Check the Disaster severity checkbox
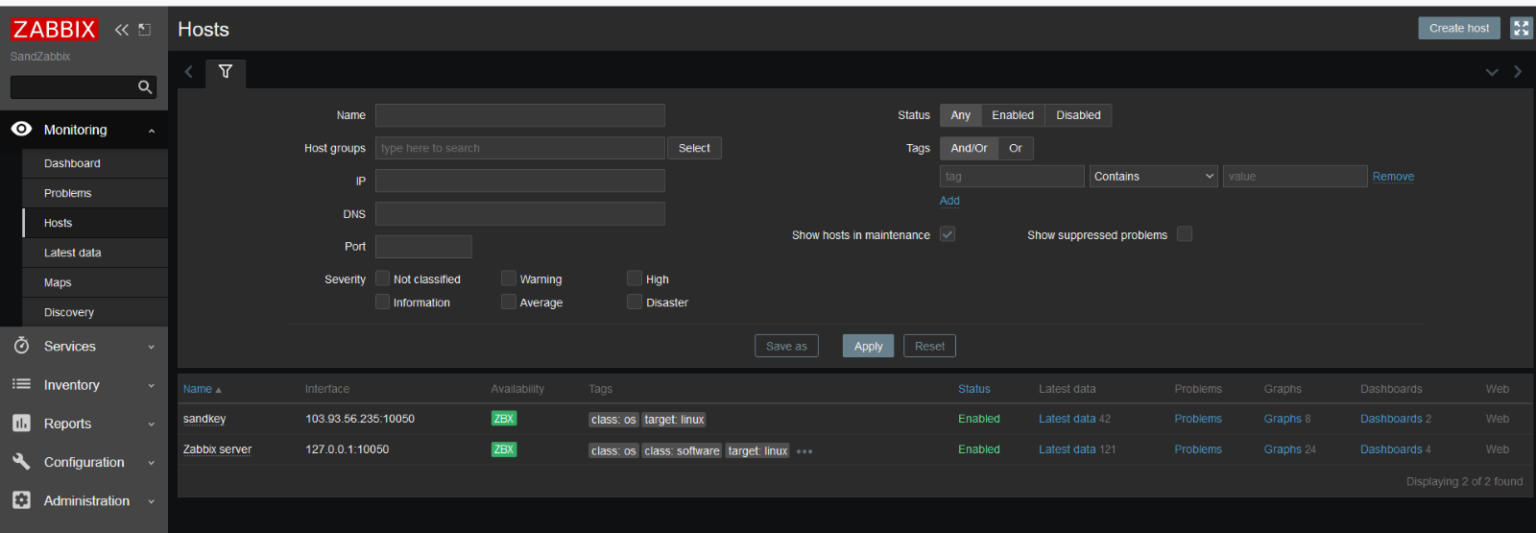 tap(634, 302)
